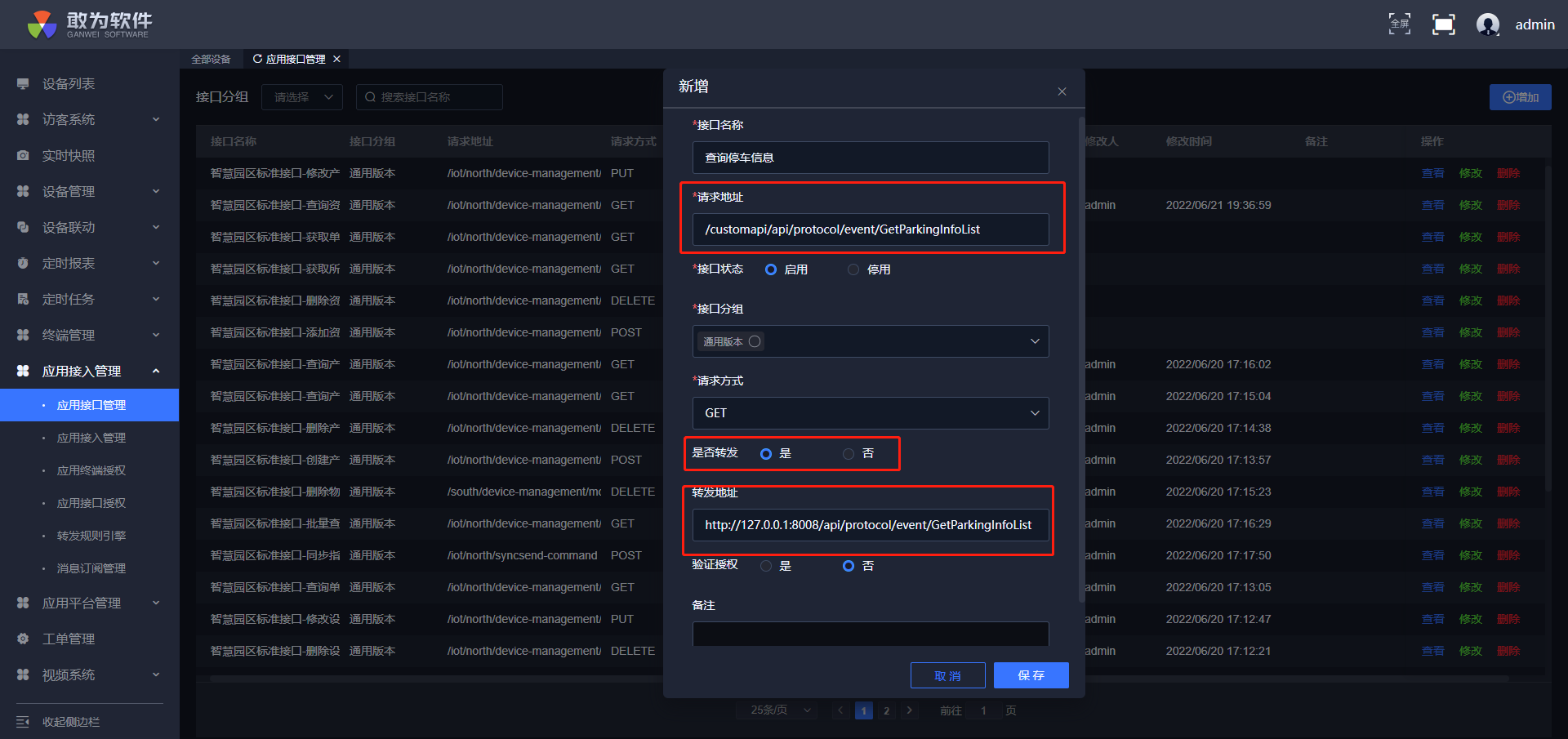Open the 请求方式 GET dropdown
Viewport: 1568px width, 739px height.
[870, 413]
